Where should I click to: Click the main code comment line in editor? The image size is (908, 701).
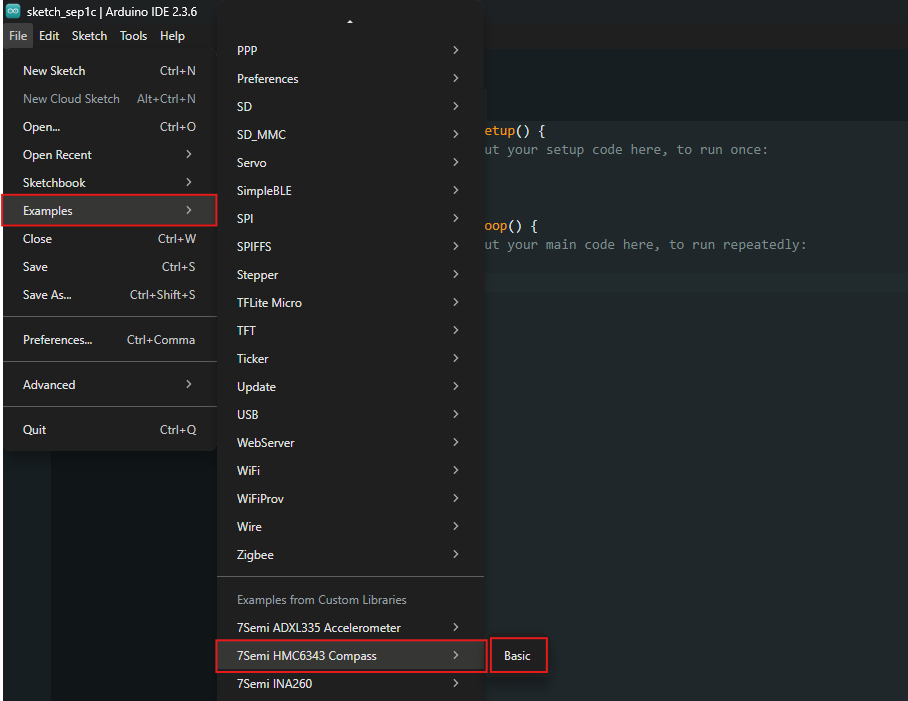pyautogui.click(x=645, y=245)
